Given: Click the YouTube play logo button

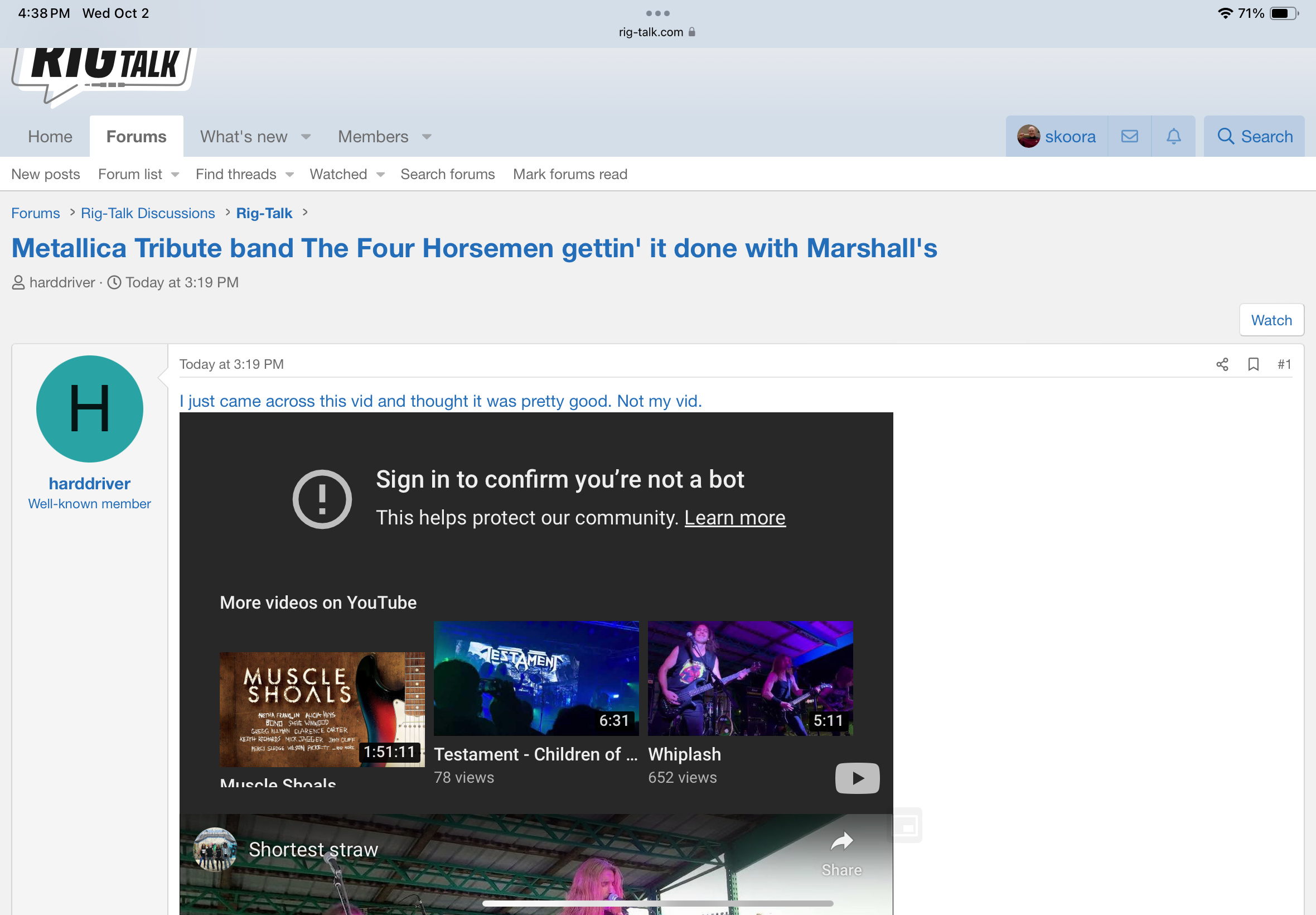Looking at the screenshot, I should pos(857,778).
